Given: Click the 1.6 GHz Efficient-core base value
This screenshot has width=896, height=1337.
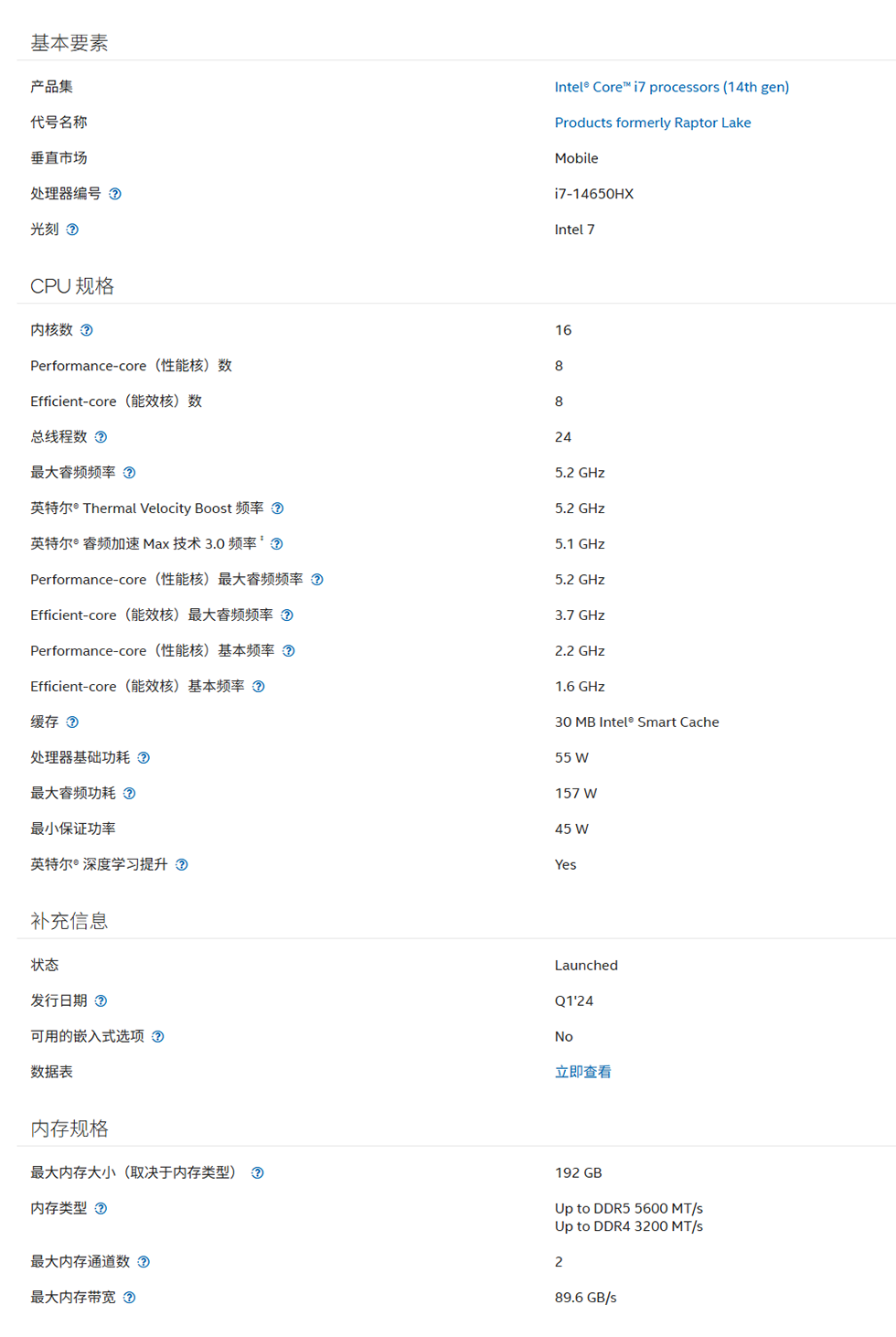Looking at the screenshot, I should (580, 687).
